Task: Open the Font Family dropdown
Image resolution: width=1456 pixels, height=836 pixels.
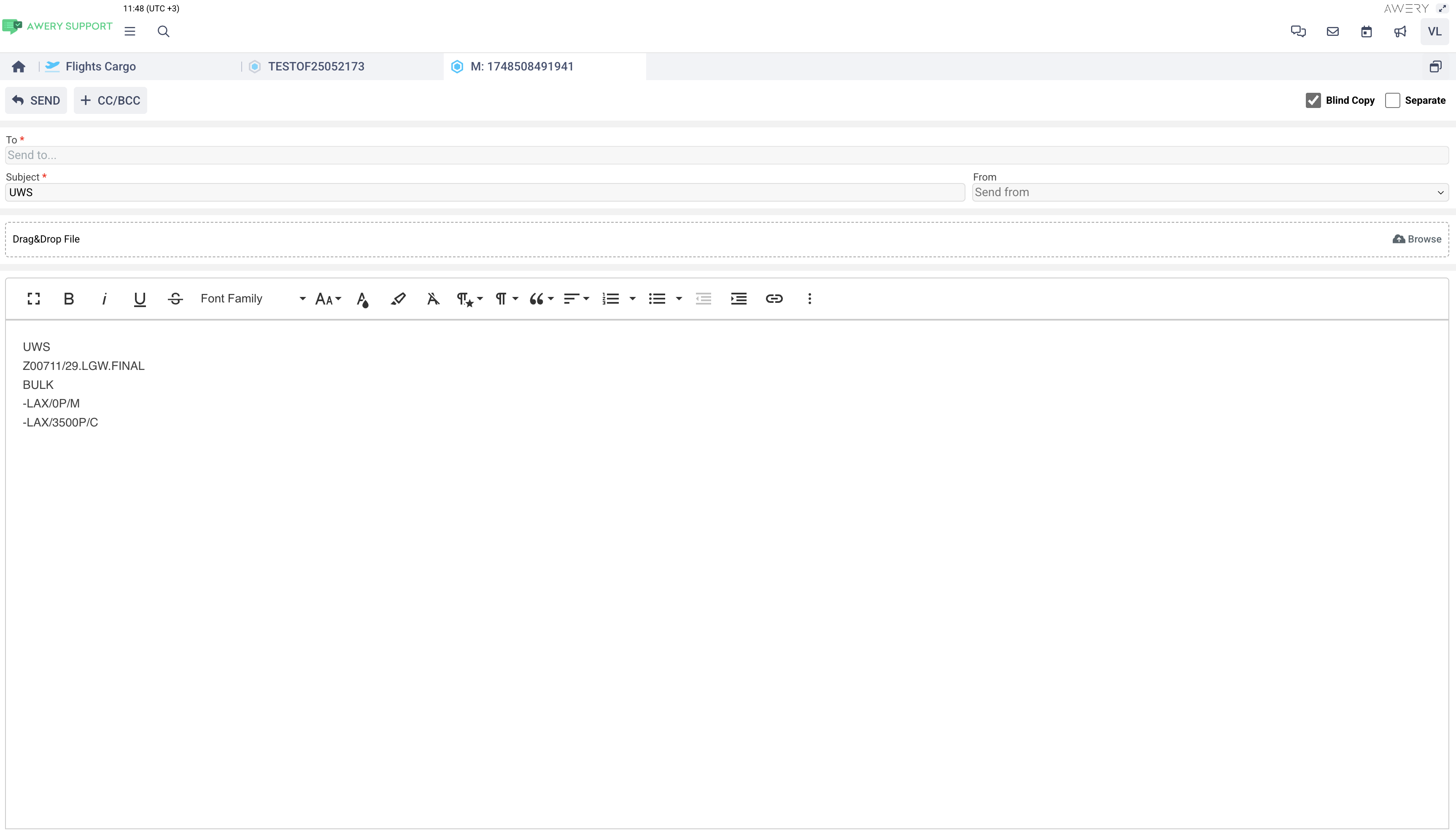Action: click(x=253, y=299)
